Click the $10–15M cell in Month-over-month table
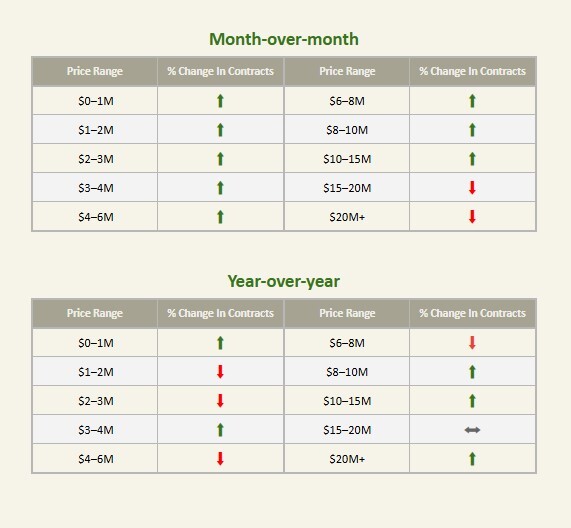 [x=347, y=159]
